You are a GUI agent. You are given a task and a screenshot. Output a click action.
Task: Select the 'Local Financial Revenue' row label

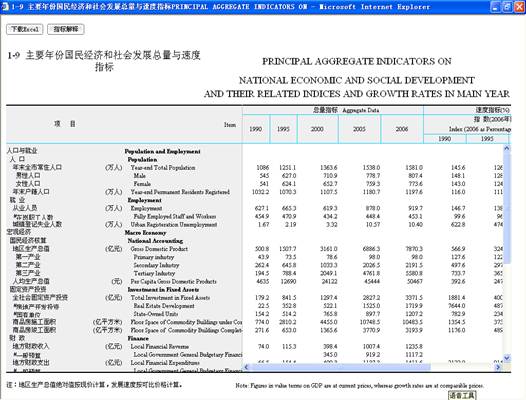(160, 347)
